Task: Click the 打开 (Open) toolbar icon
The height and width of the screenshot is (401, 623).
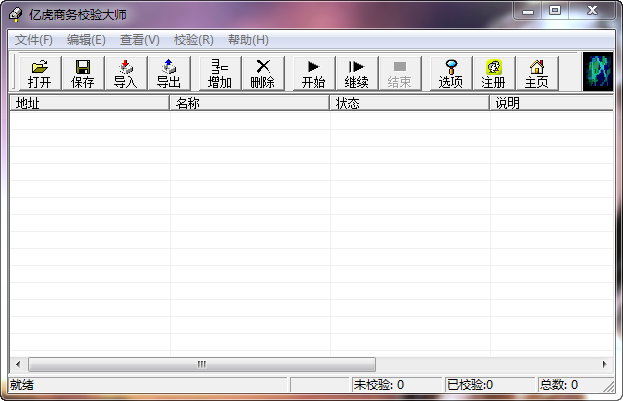Action: point(40,74)
